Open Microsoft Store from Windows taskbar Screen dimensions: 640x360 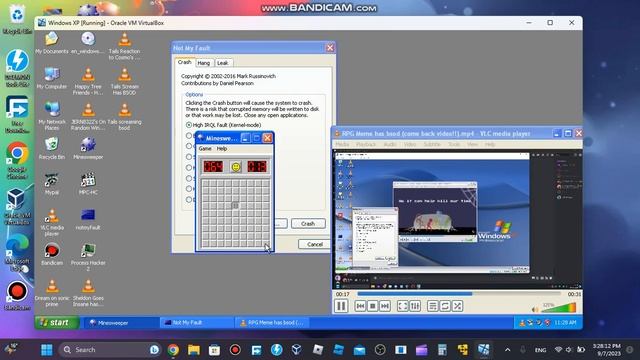(x=214, y=350)
